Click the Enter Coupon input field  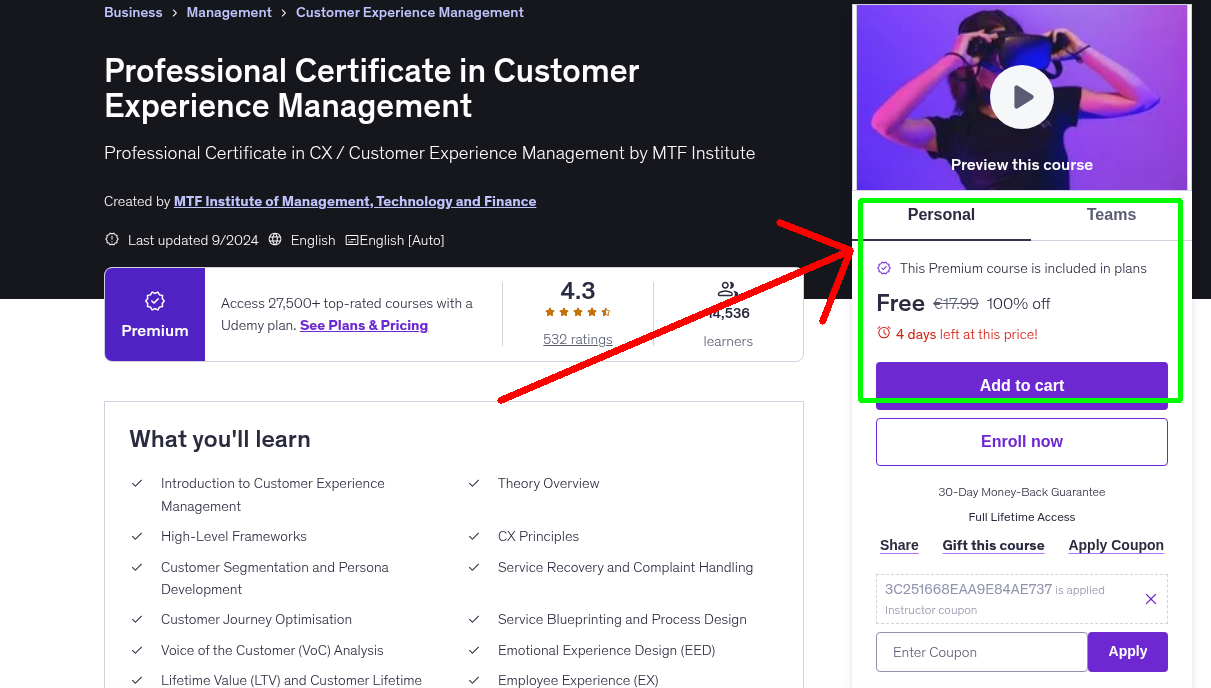[981, 651]
